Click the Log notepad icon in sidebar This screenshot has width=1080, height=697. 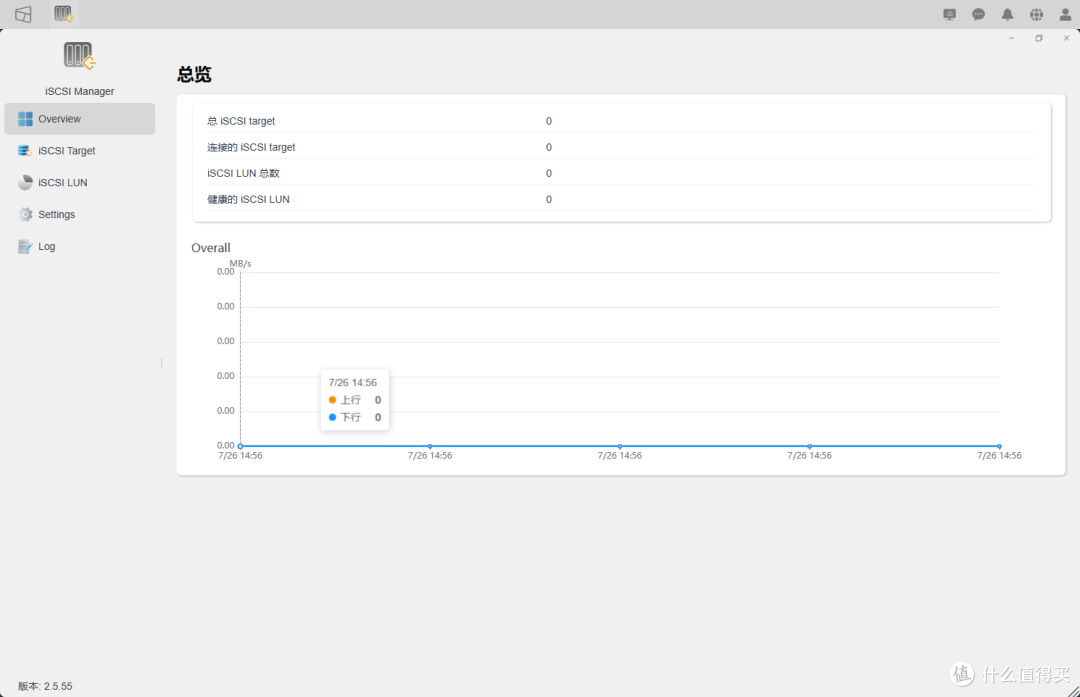point(25,247)
